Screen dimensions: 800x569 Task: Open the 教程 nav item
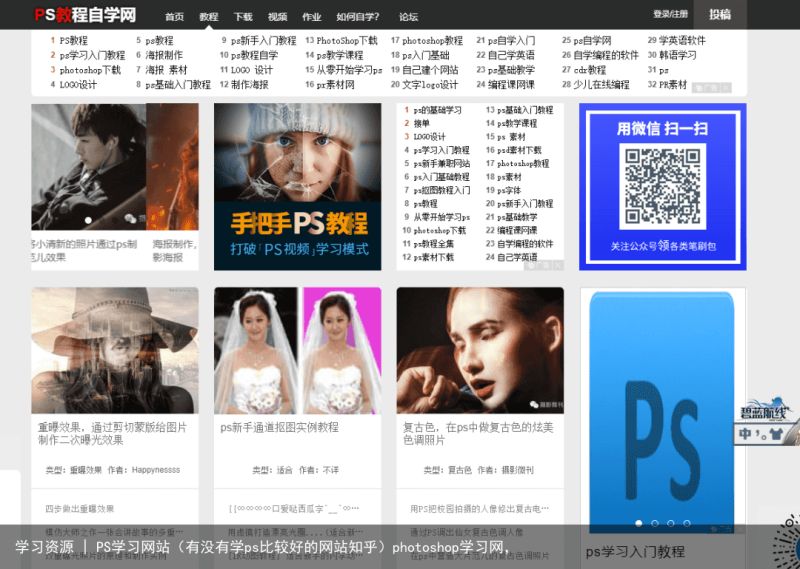[x=209, y=17]
